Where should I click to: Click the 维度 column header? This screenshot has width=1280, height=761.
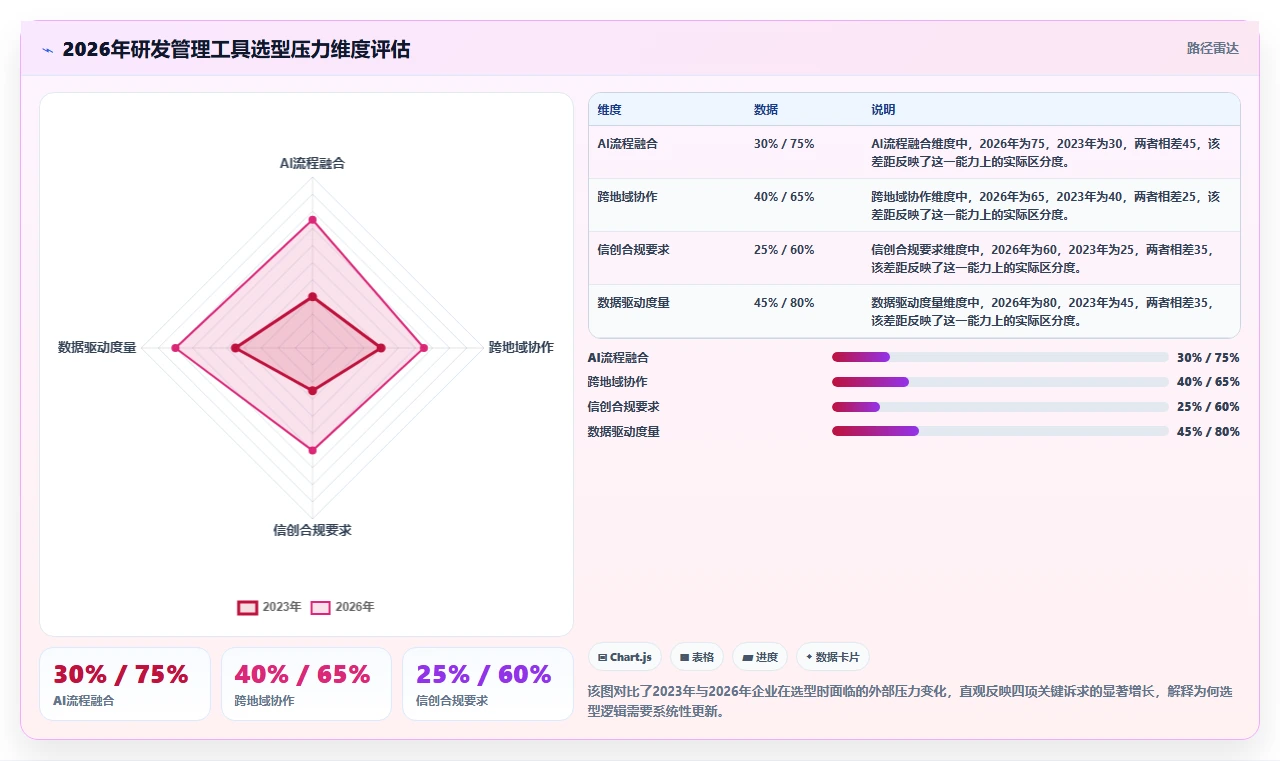point(610,109)
